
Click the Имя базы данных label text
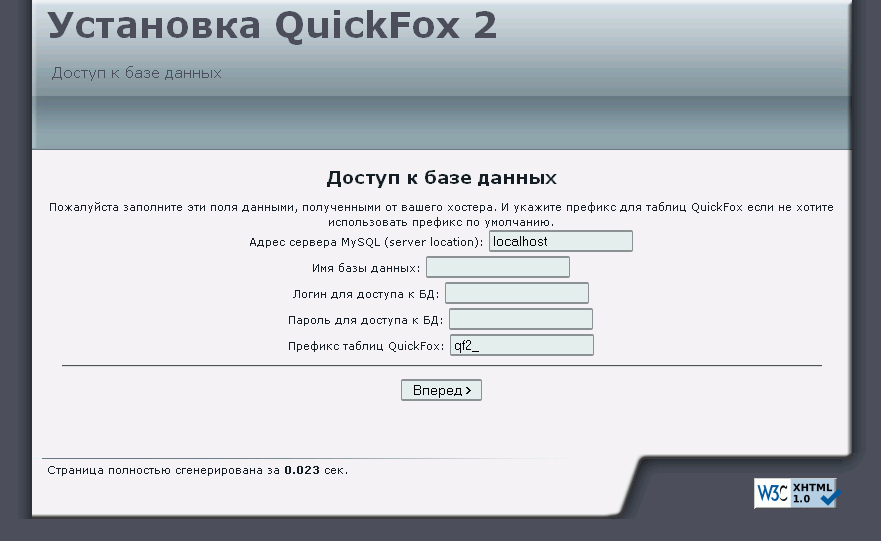click(x=366, y=268)
